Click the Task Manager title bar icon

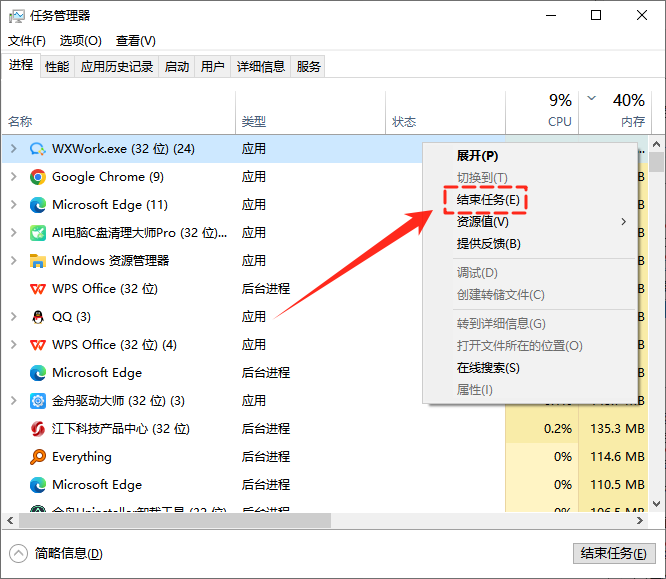click(x=17, y=16)
